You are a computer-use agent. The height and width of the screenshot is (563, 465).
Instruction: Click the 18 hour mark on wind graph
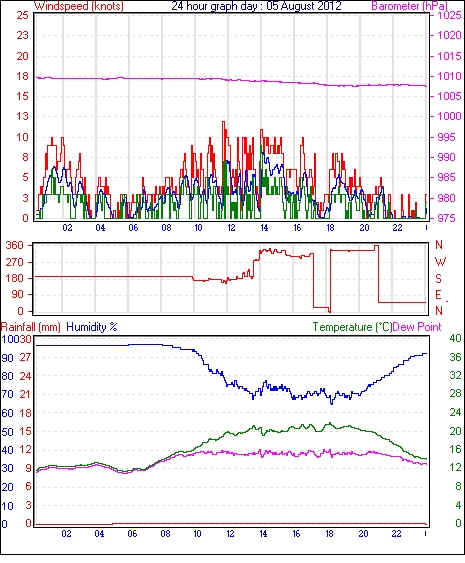point(330,228)
